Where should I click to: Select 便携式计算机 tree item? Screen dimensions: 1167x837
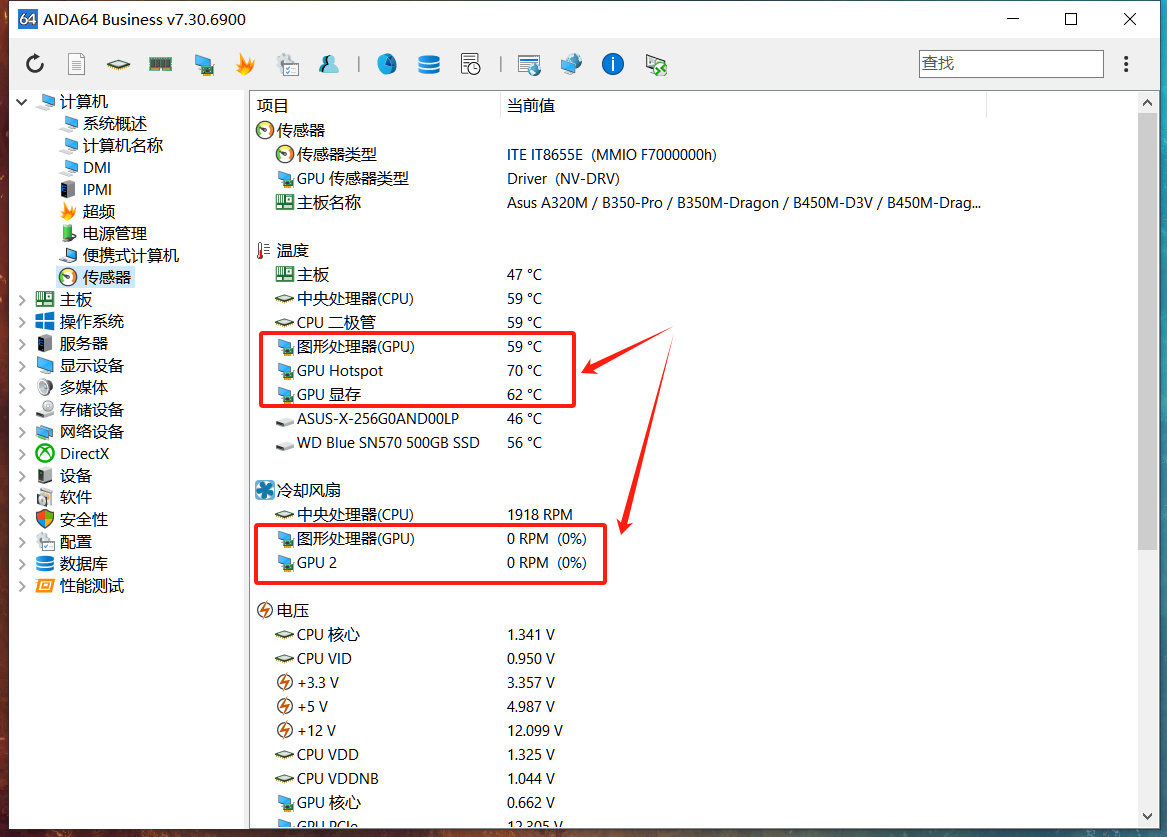coord(131,255)
